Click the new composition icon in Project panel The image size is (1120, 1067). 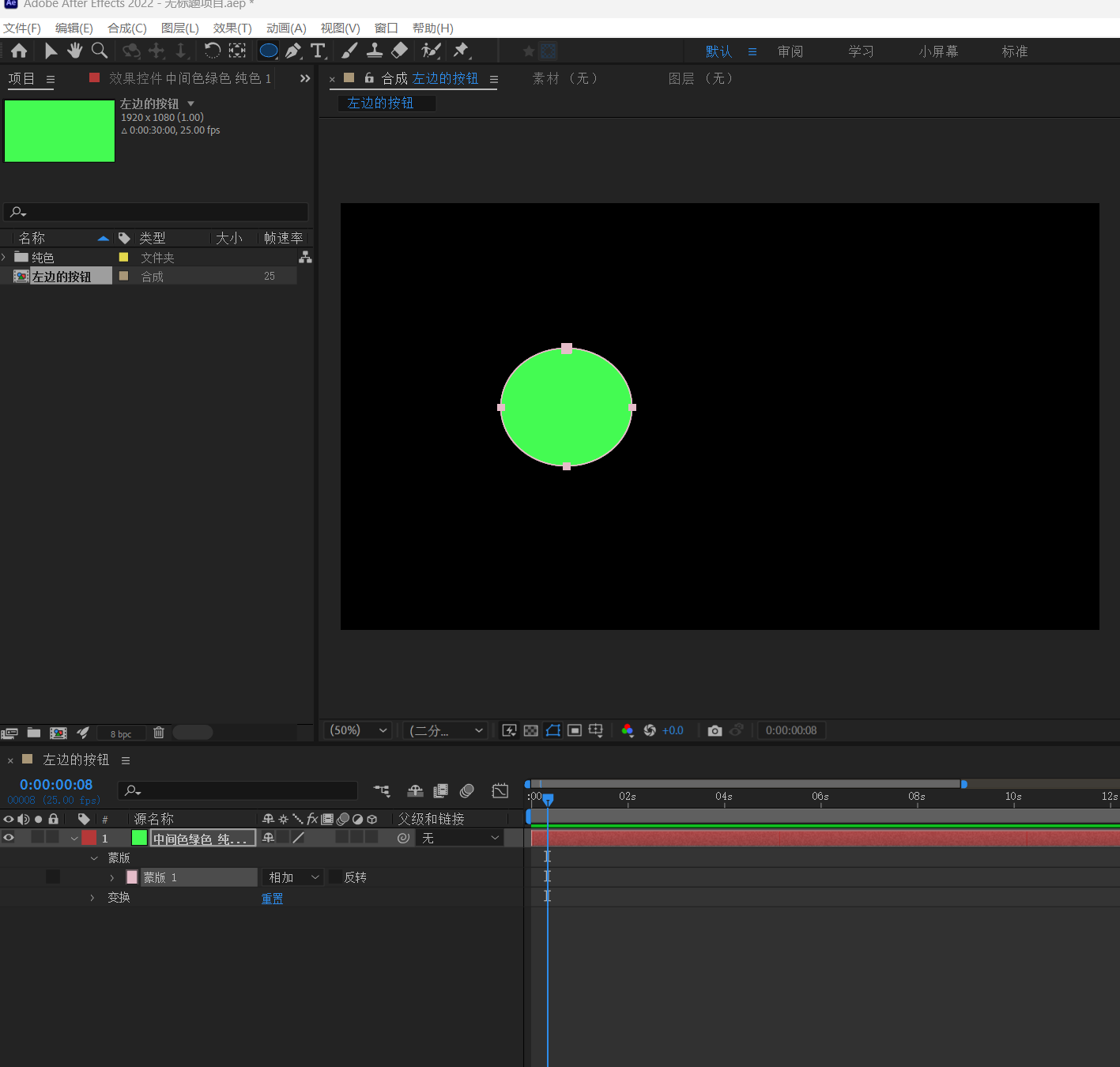[x=58, y=733]
